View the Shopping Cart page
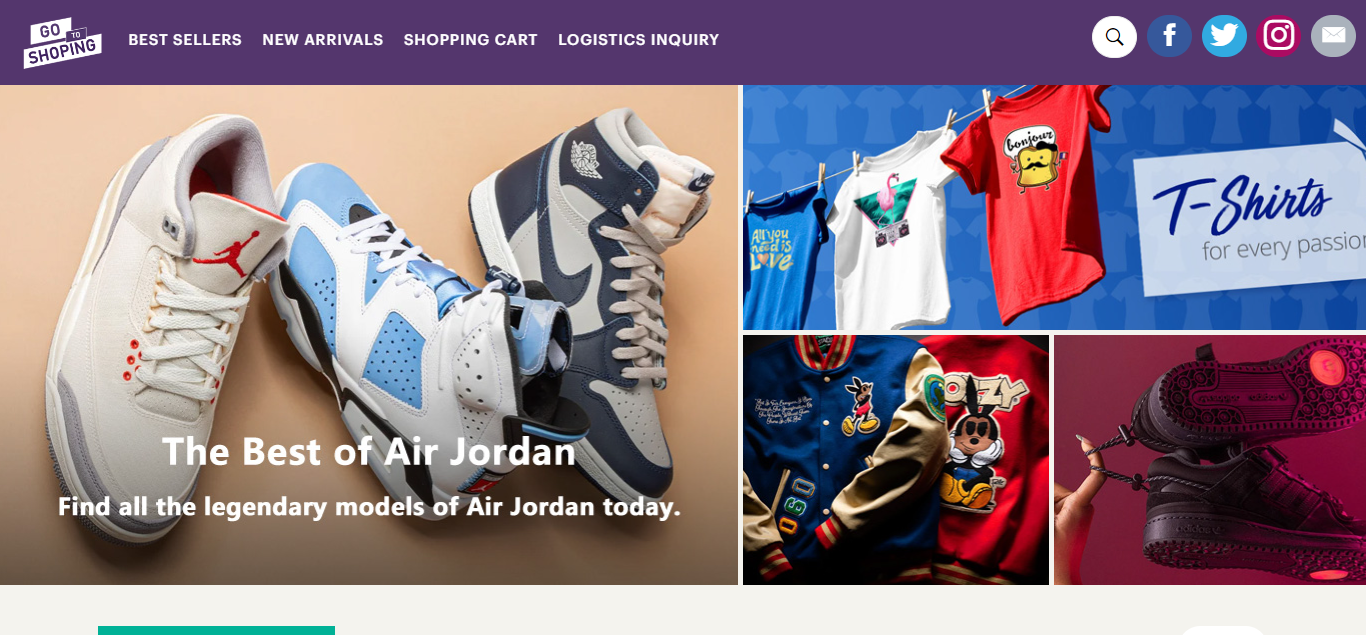 click(x=471, y=40)
